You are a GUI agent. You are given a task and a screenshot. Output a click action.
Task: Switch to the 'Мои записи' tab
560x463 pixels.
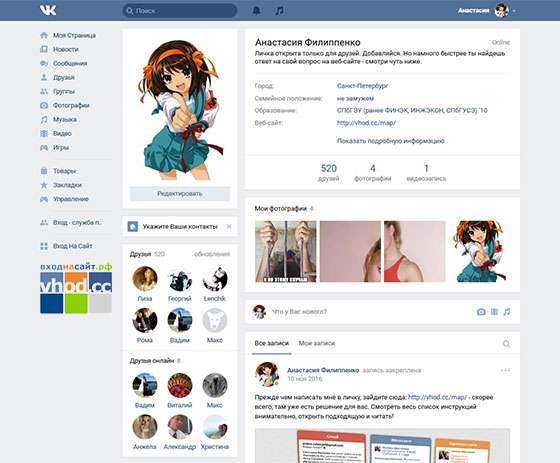click(x=317, y=343)
